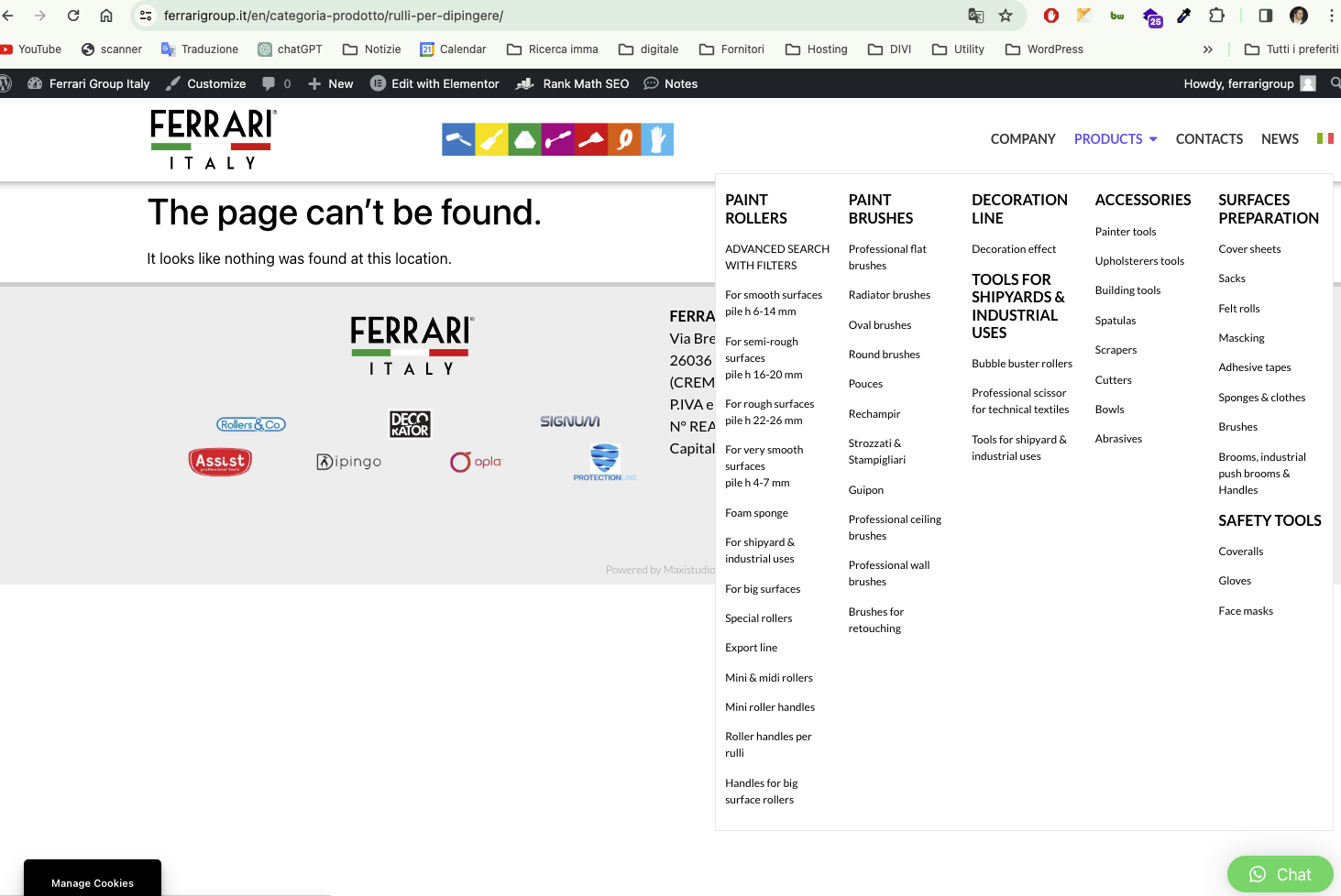Switch language via the Italian flag
Screen dimensions: 1341x896
tap(1325, 138)
